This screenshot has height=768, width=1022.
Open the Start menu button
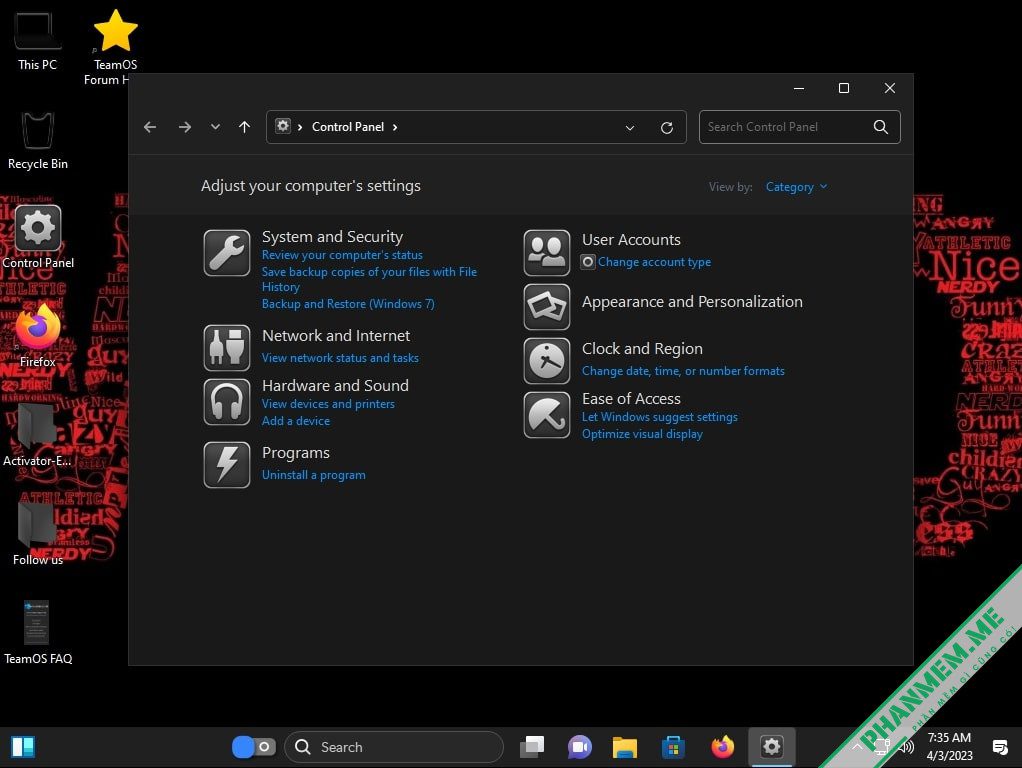pos(23,747)
